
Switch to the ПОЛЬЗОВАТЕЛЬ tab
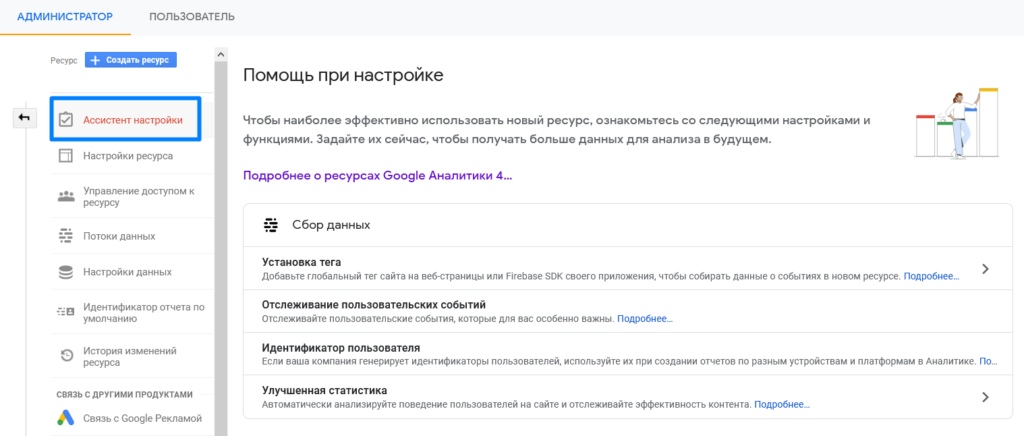pyautogui.click(x=192, y=17)
